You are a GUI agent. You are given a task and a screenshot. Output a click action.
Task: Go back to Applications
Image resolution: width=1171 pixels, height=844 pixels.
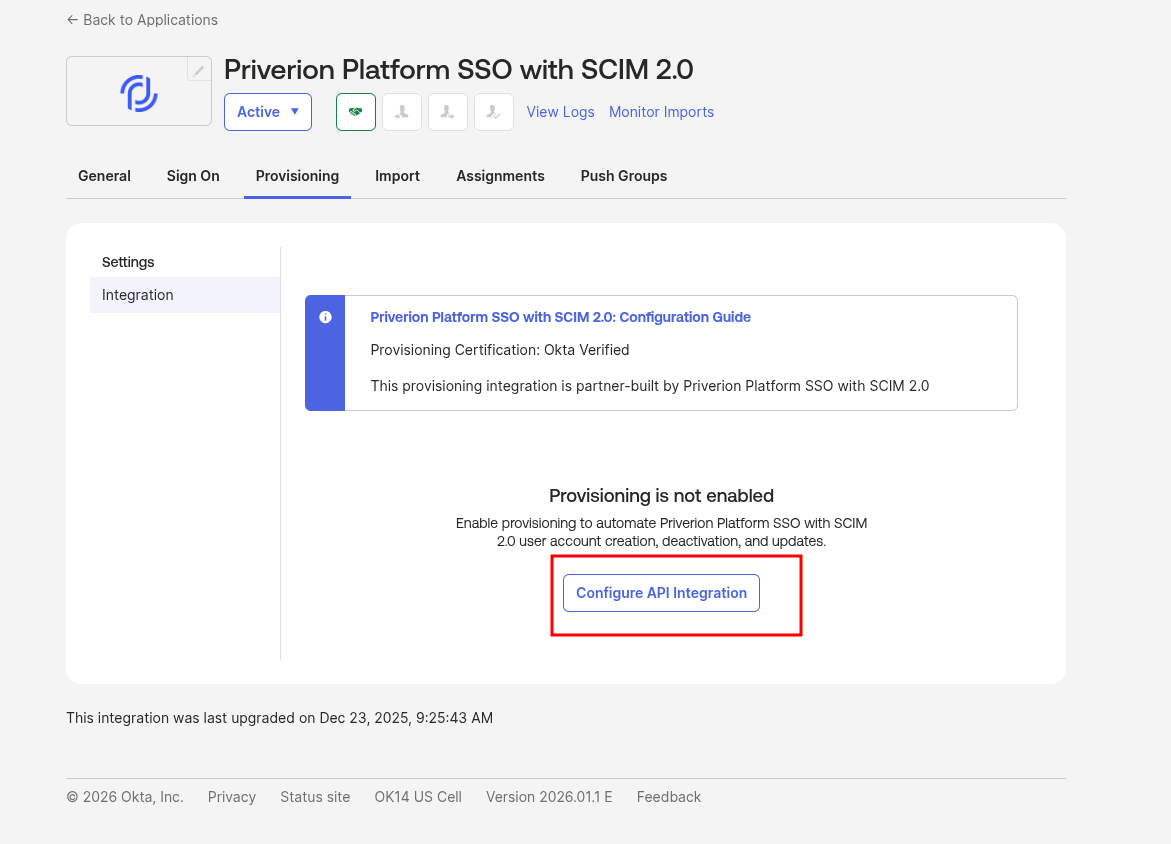click(x=142, y=20)
